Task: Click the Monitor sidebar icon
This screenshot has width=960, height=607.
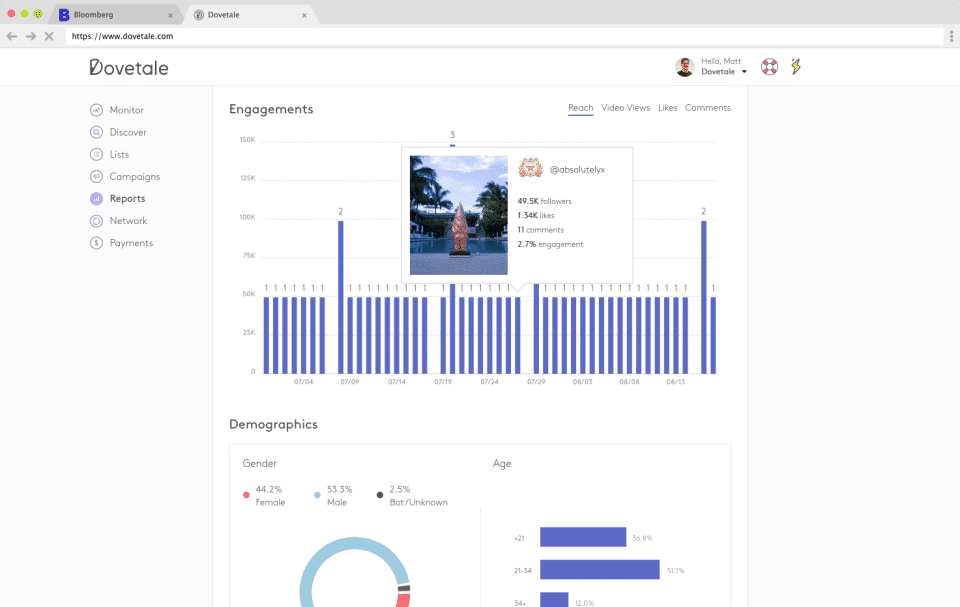Action: 96,110
